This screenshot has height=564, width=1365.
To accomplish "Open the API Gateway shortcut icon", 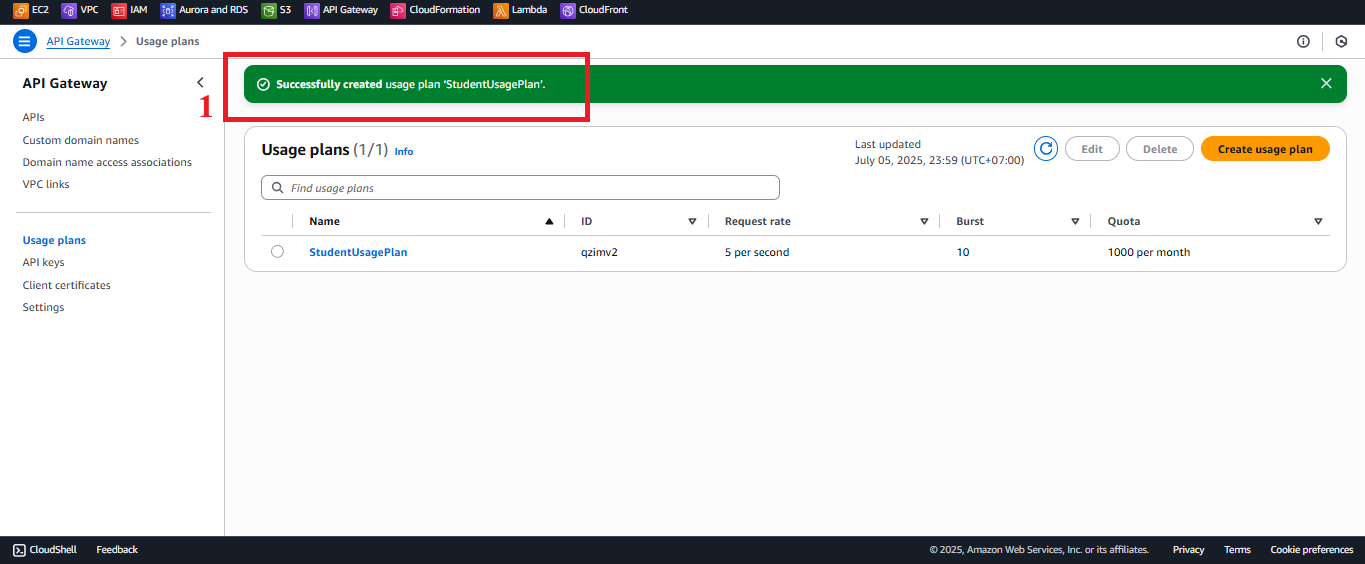I will pos(312,10).
